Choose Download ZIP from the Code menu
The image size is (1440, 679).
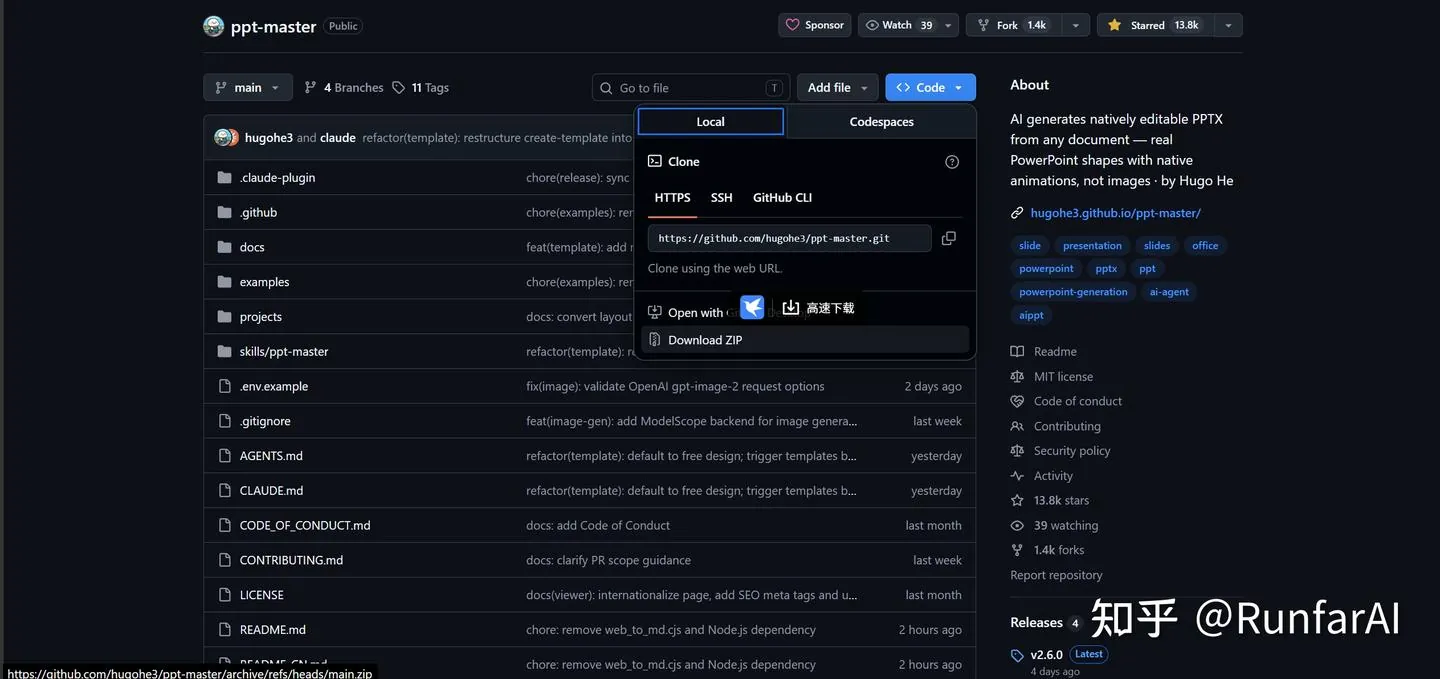coord(805,340)
